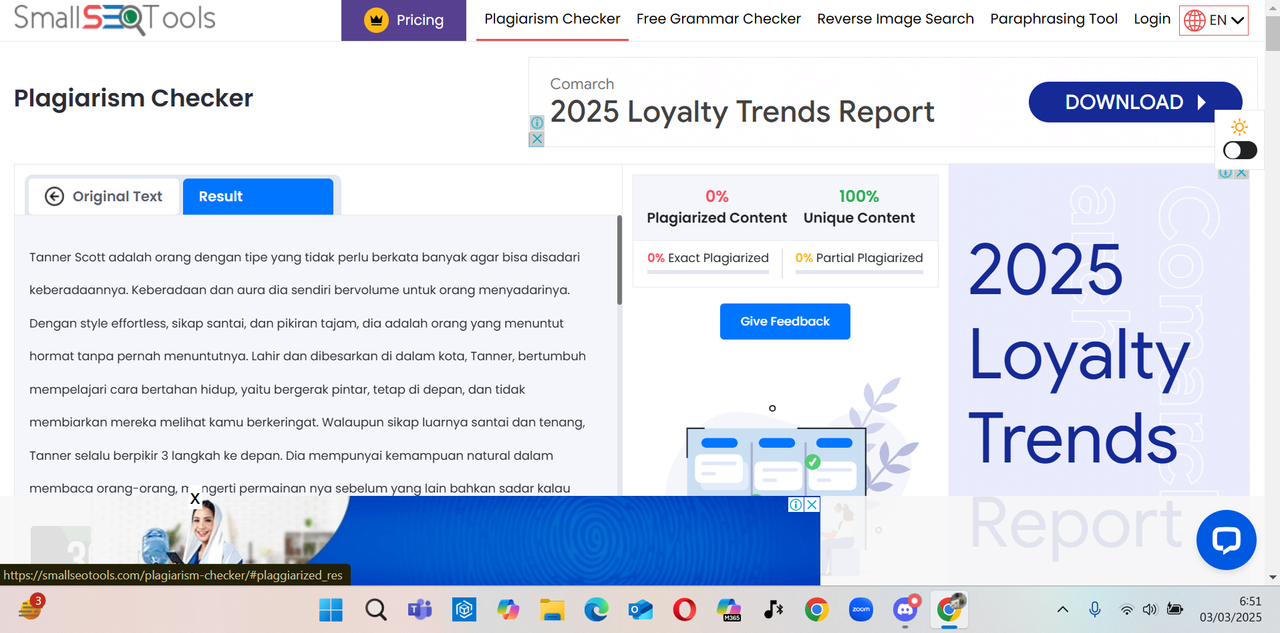
Task: Click the 0% Plagiarized Content value
Action: 717,196
